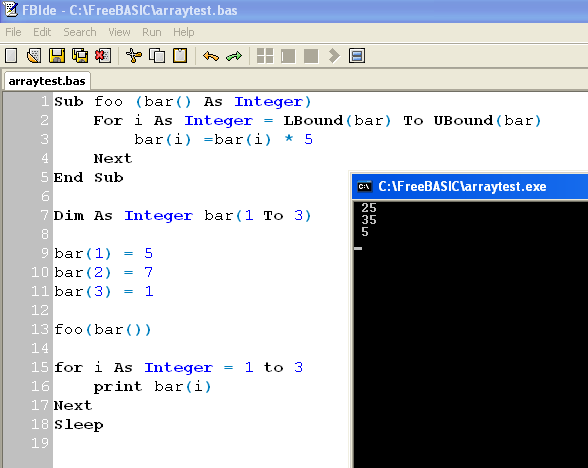Undo with the yellow arrow icon
588x468 pixels.
point(211,56)
